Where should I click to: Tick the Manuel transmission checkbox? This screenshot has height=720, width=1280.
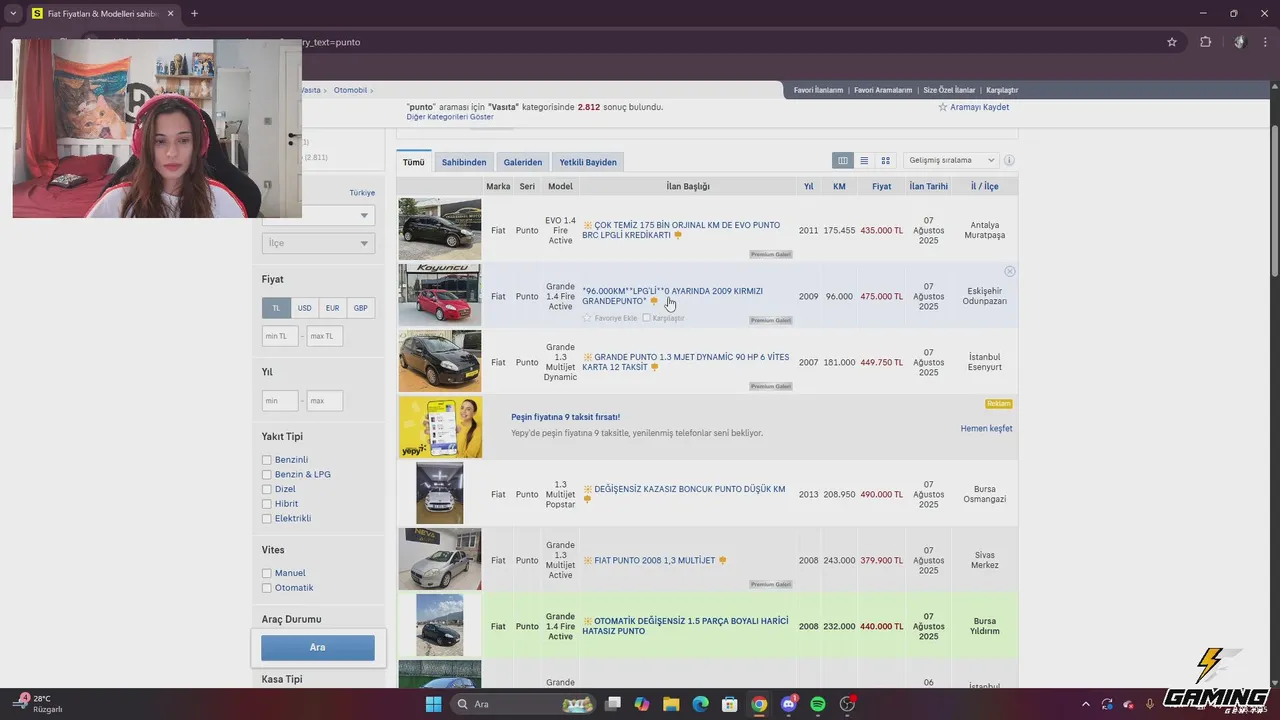(267, 573)
